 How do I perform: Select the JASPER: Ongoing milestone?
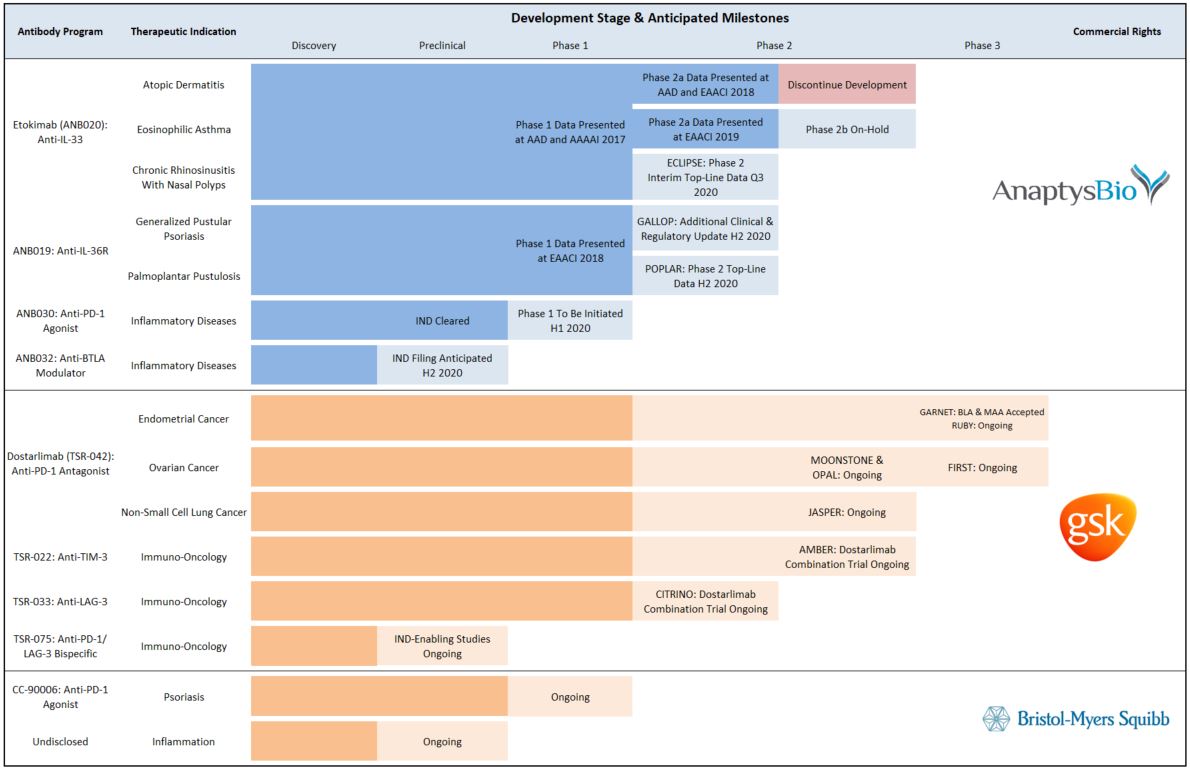click(x=847, y=512)
